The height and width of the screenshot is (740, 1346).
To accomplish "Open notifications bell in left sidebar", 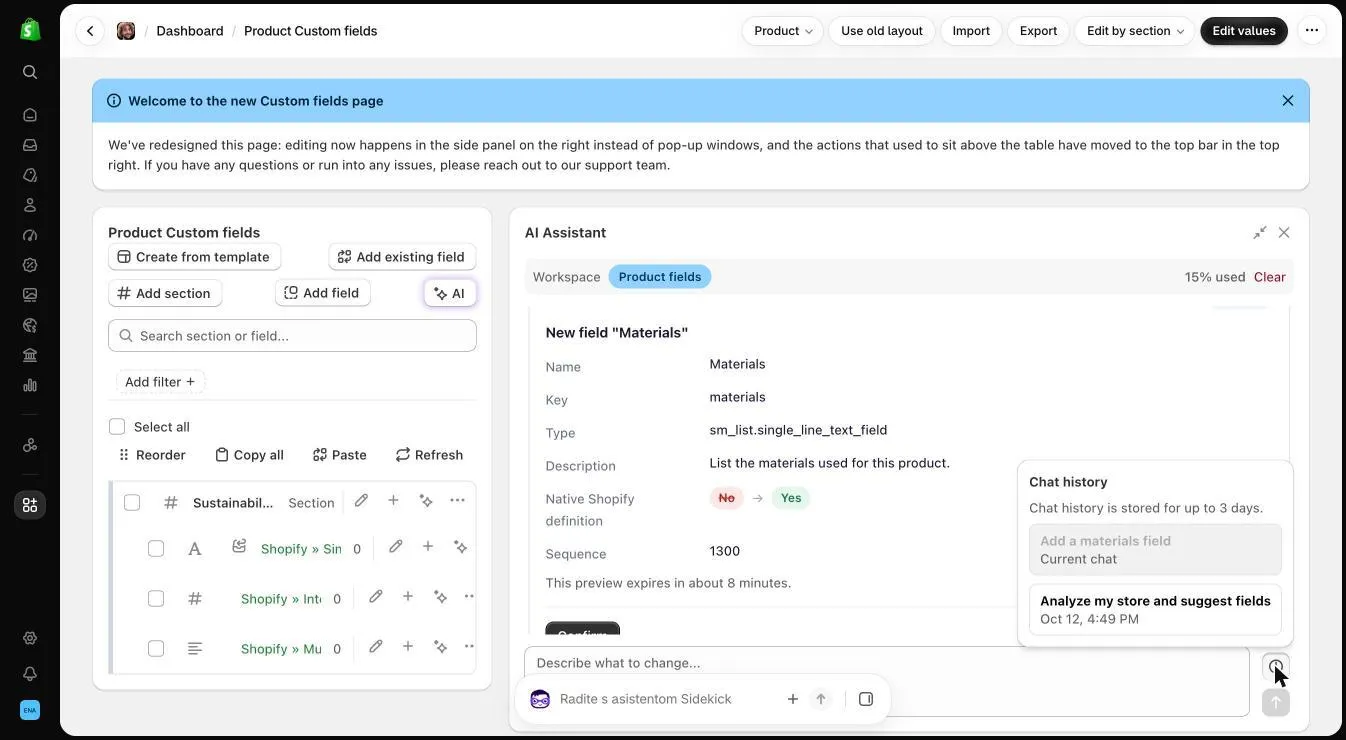I will 30,674.
